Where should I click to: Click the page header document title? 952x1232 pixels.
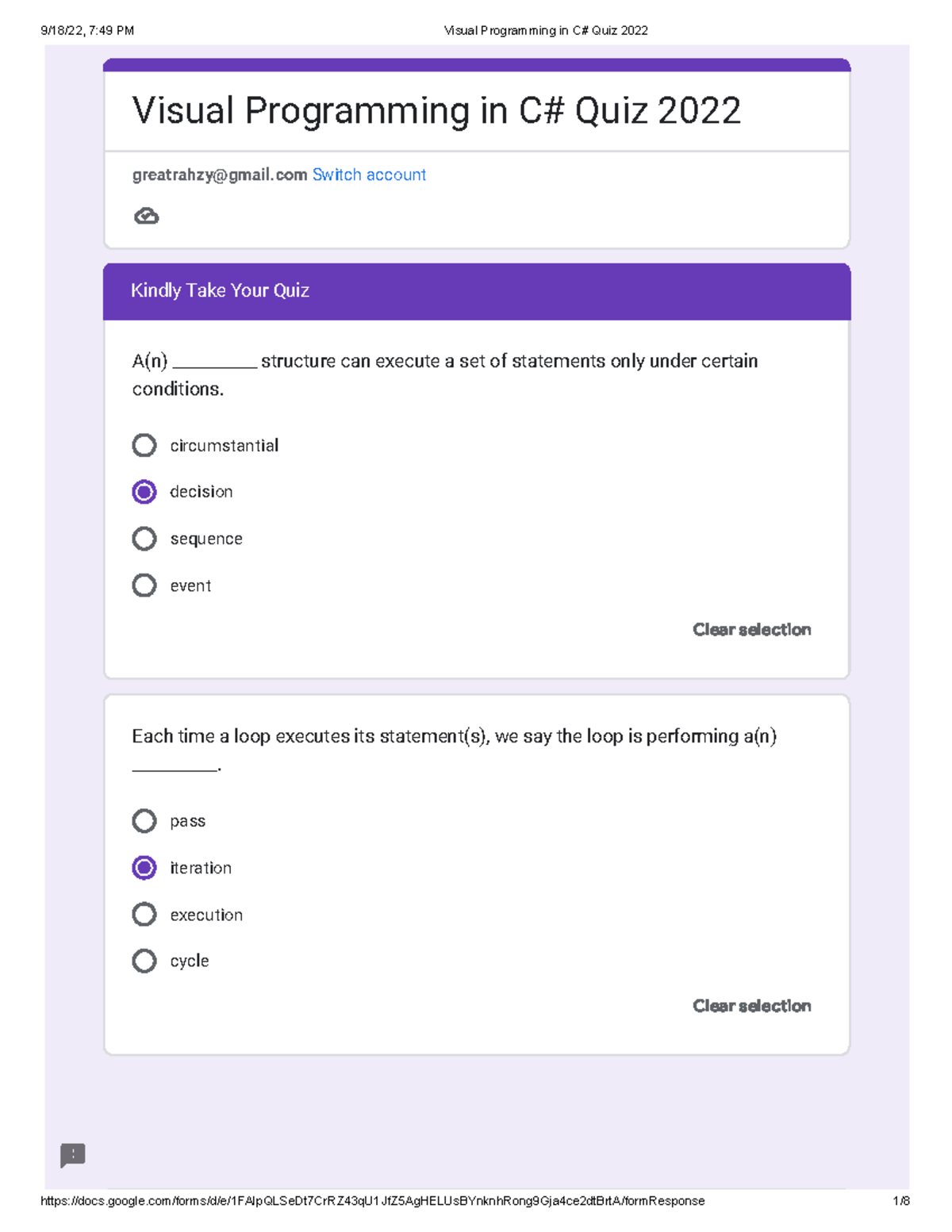click(546, 31)
